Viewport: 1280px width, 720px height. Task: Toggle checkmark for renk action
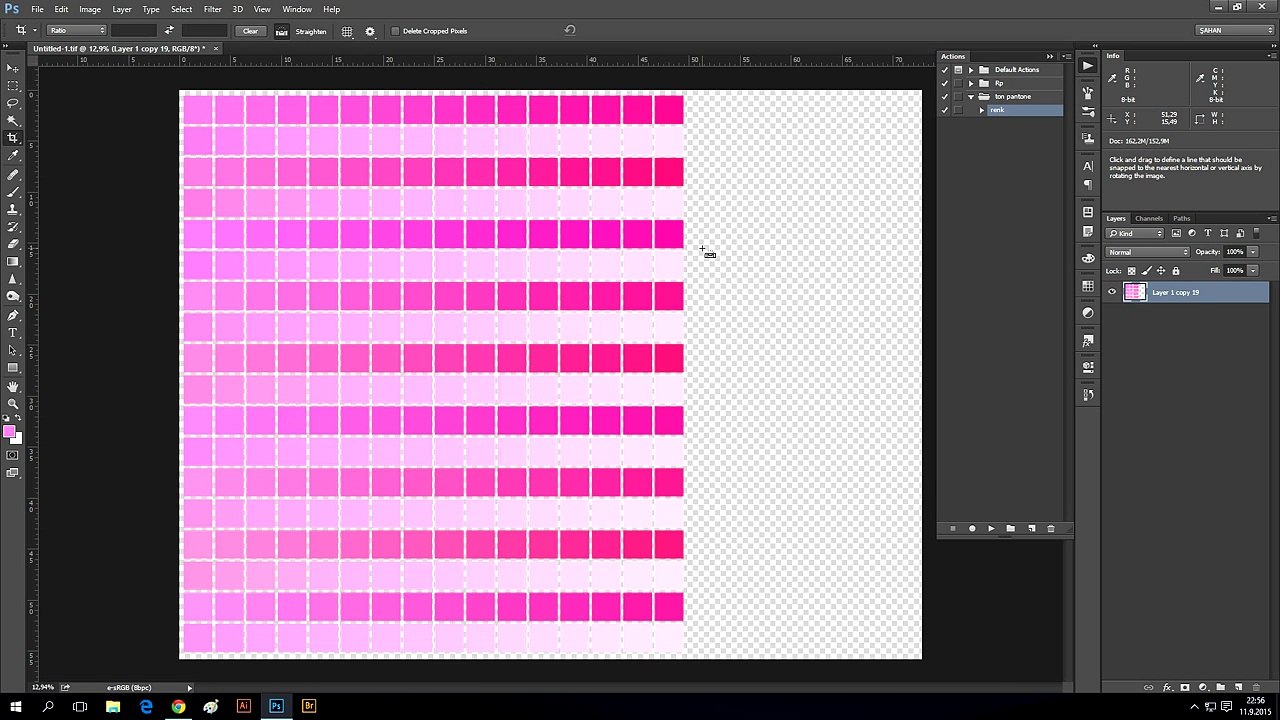pos(945,110)
